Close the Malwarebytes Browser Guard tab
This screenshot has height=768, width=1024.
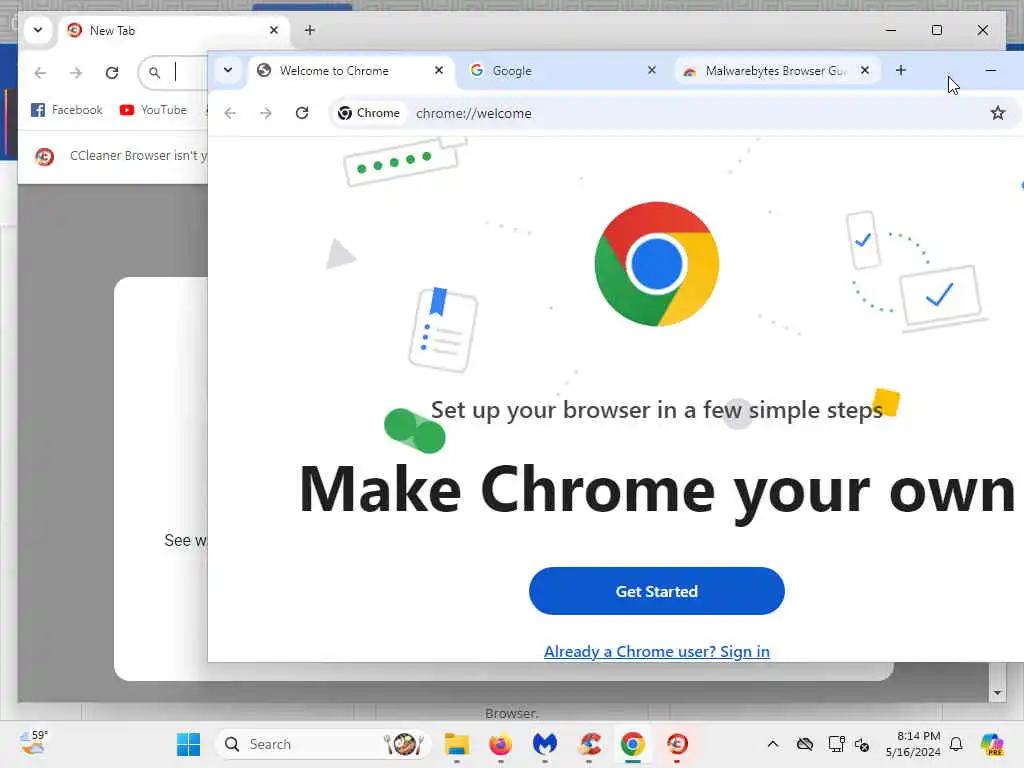point(865,70)
